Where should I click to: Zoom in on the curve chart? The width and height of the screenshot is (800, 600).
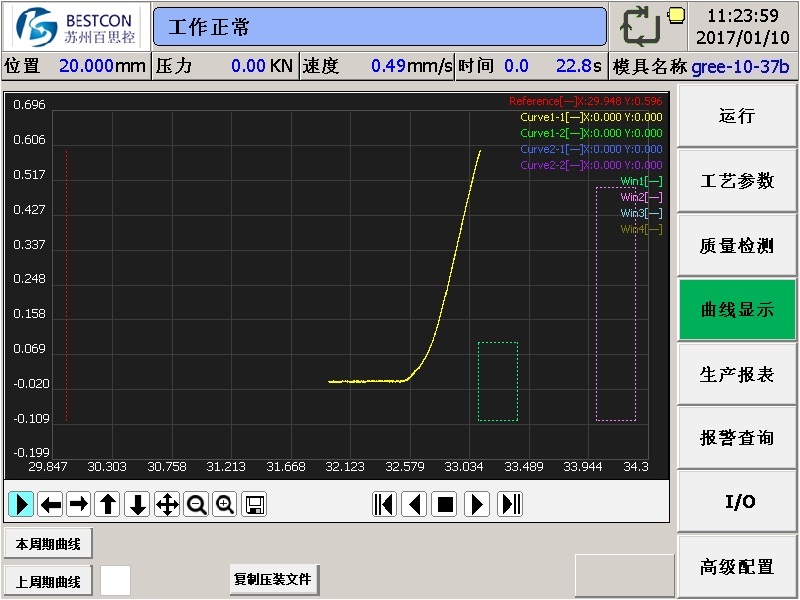[225, 504]
